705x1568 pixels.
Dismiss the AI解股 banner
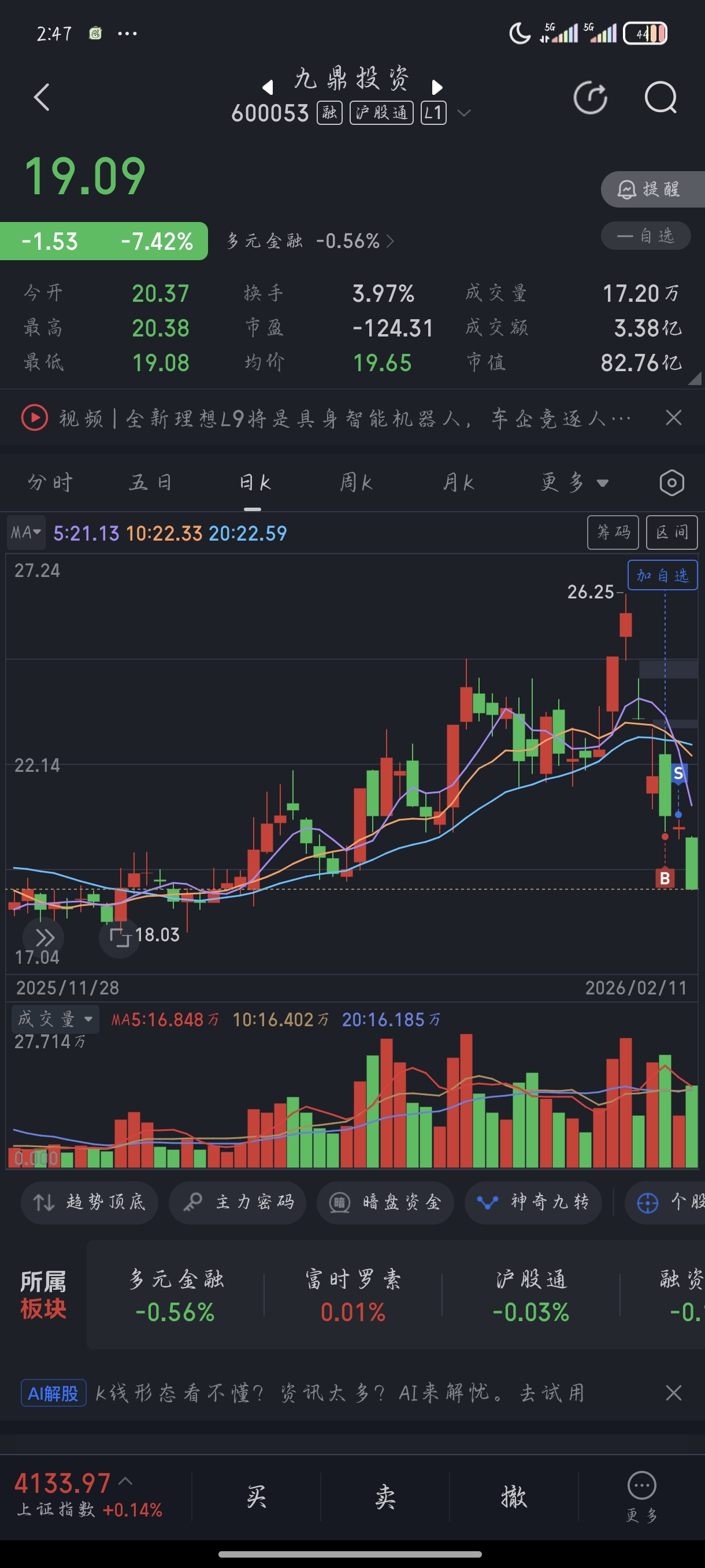[673, 1393]
